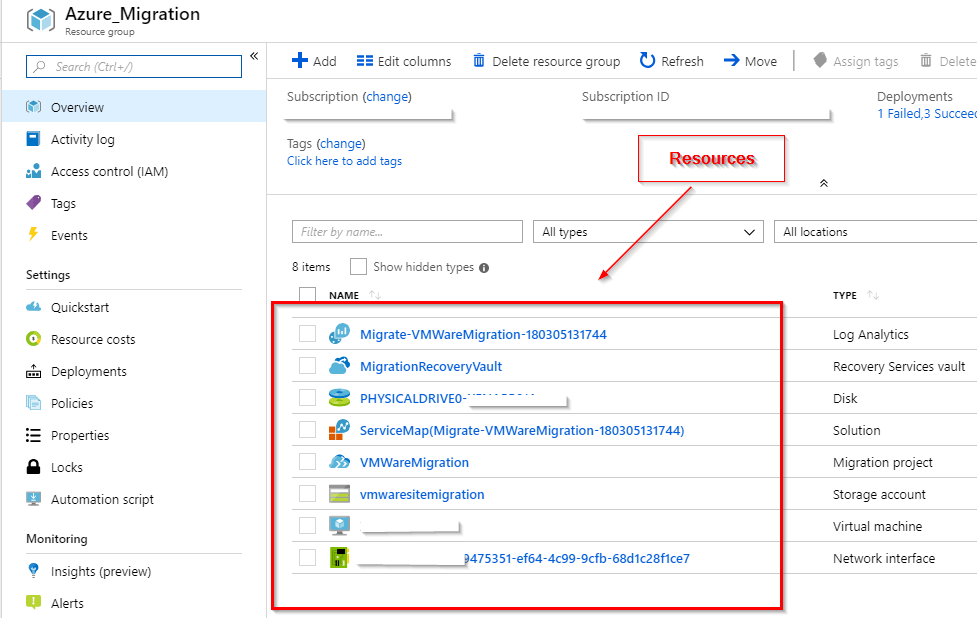Open the All types dropdown
The image size is (977, 618).
coord(647,232)
